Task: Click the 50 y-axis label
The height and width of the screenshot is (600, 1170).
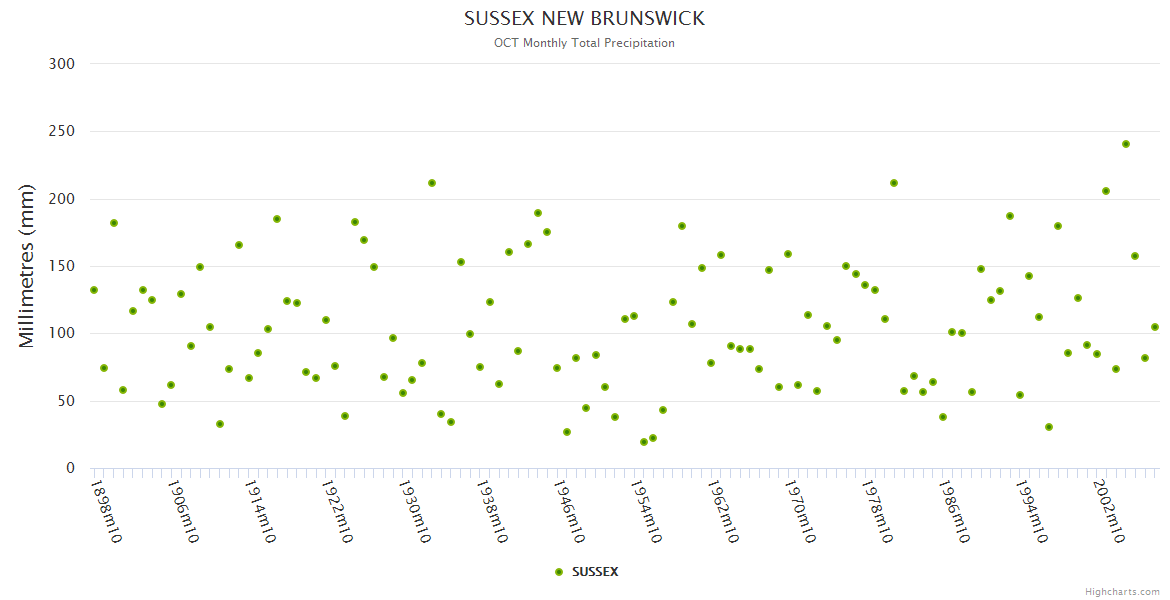Action: pos(66,401)
